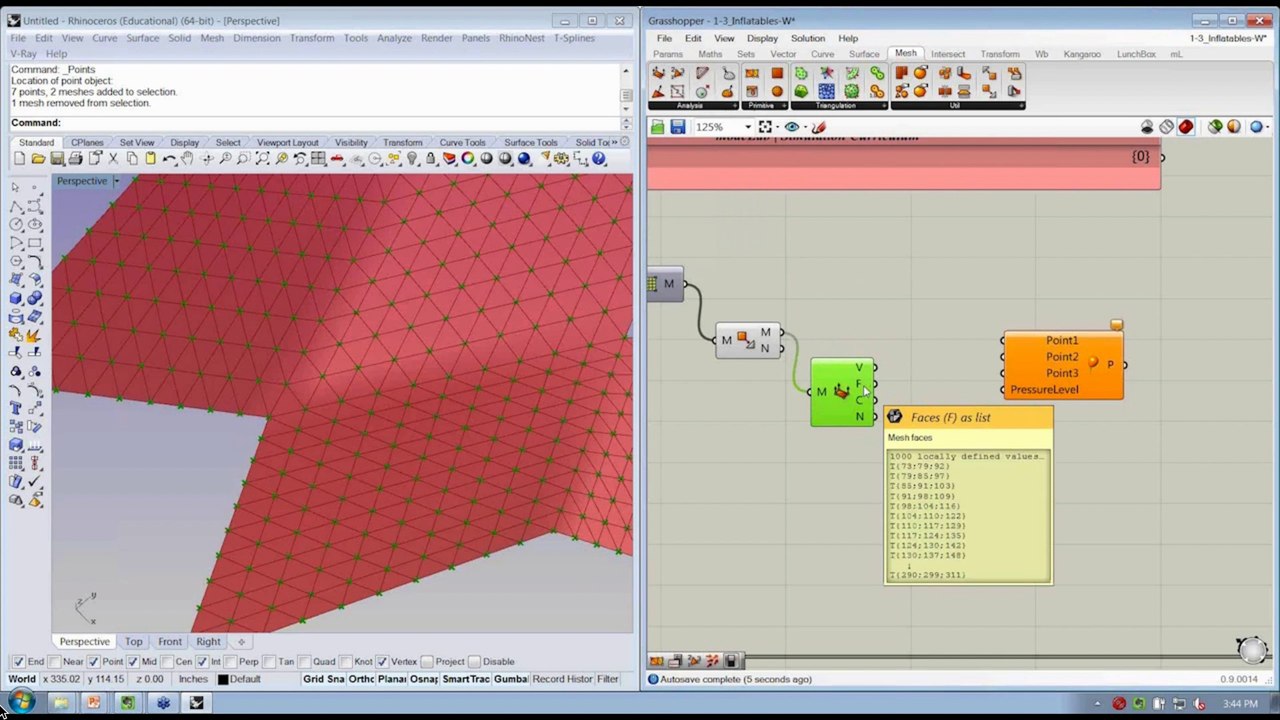Click the New file icon in Rhino toolbar
This screenshot has height=720, width=1280.
point(19,159)
